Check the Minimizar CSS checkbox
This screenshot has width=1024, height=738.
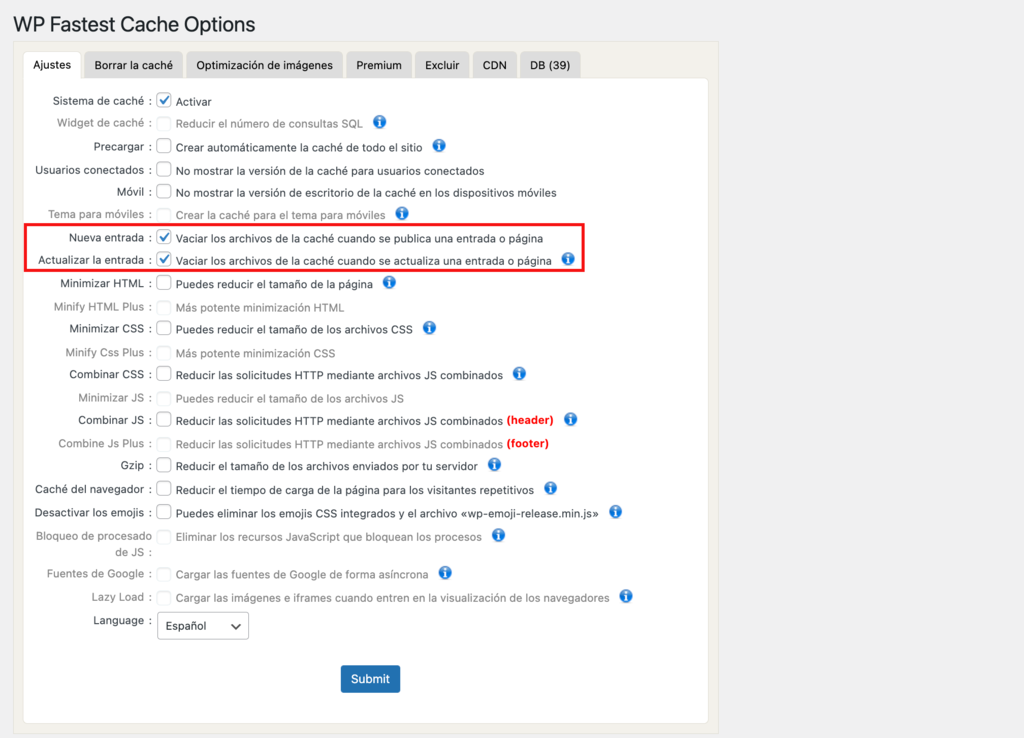pos(164,328)
